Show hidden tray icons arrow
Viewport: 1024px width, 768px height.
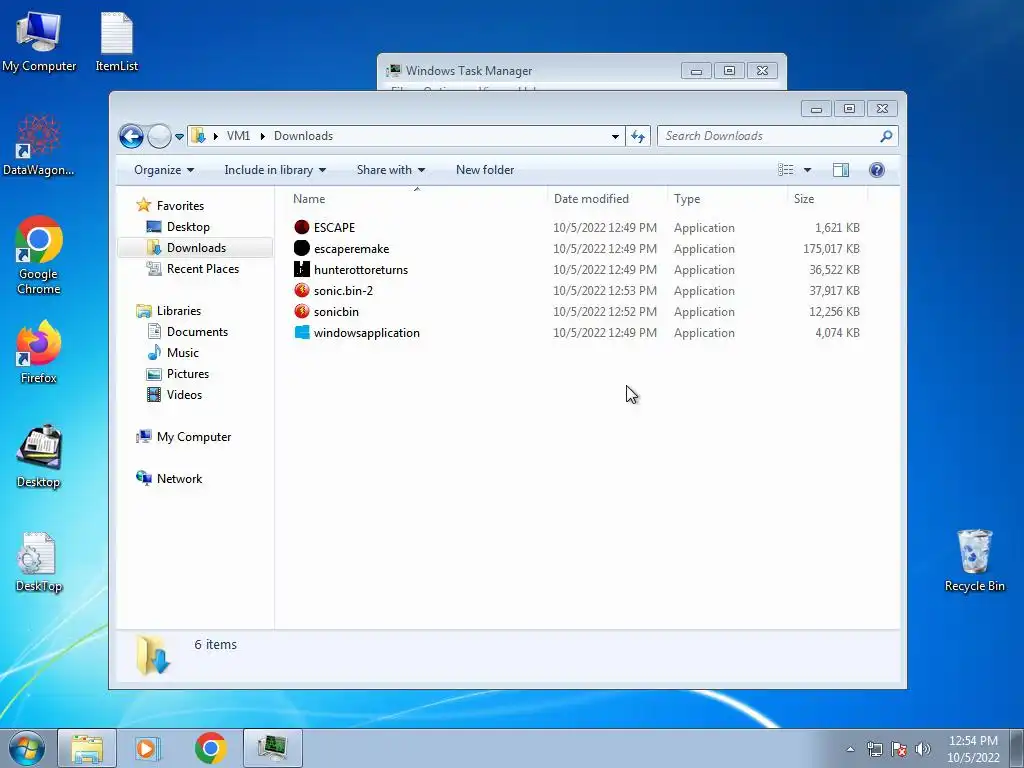pyautogui.click(x=850, y=749)
